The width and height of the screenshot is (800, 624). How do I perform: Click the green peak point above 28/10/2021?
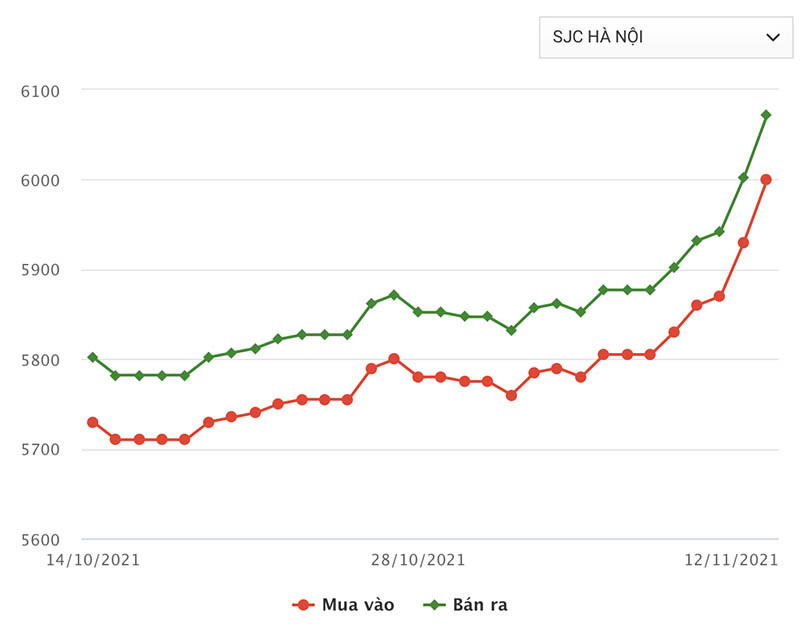tap(394, 295)
